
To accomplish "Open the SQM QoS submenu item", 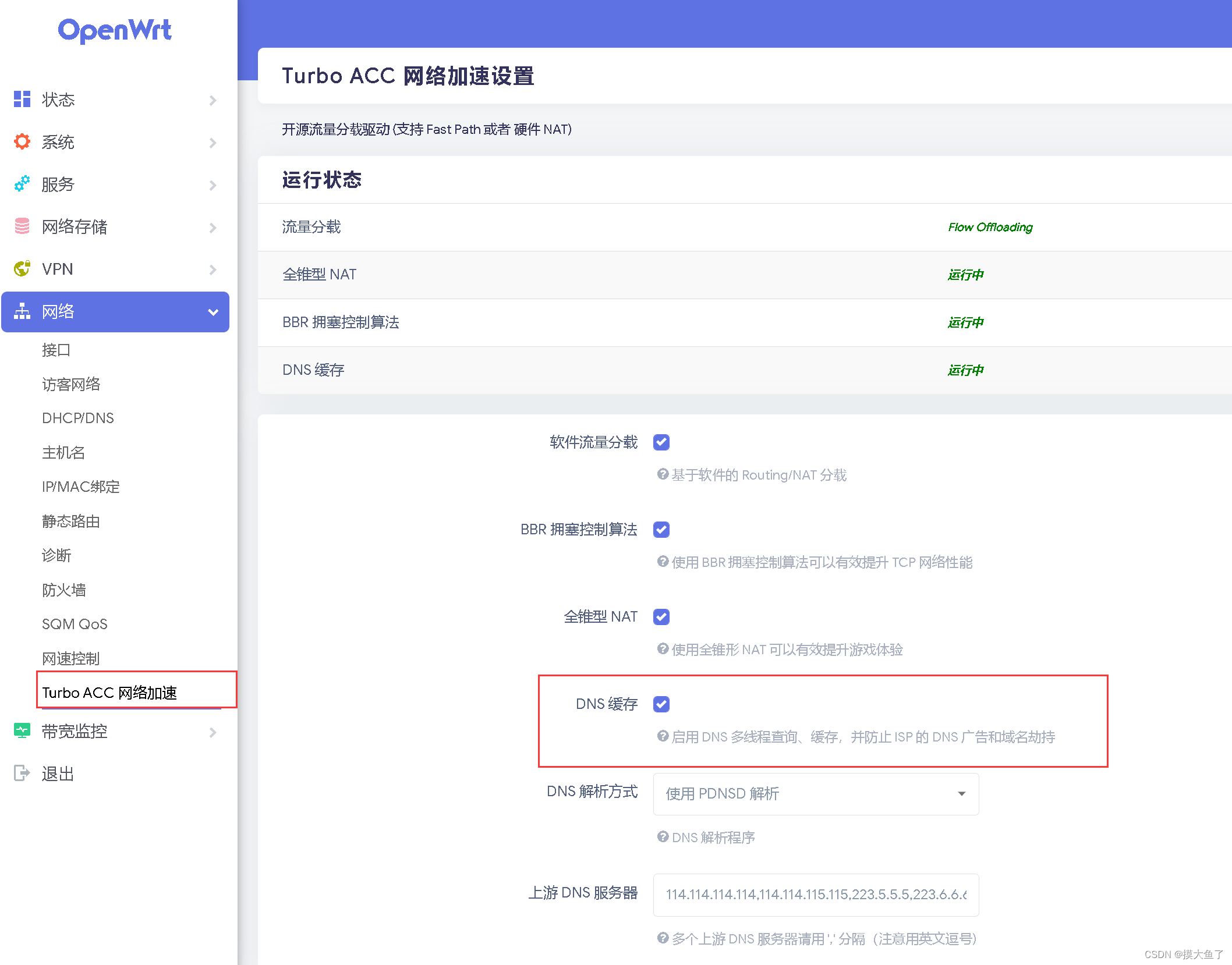I will pos(75,624).
